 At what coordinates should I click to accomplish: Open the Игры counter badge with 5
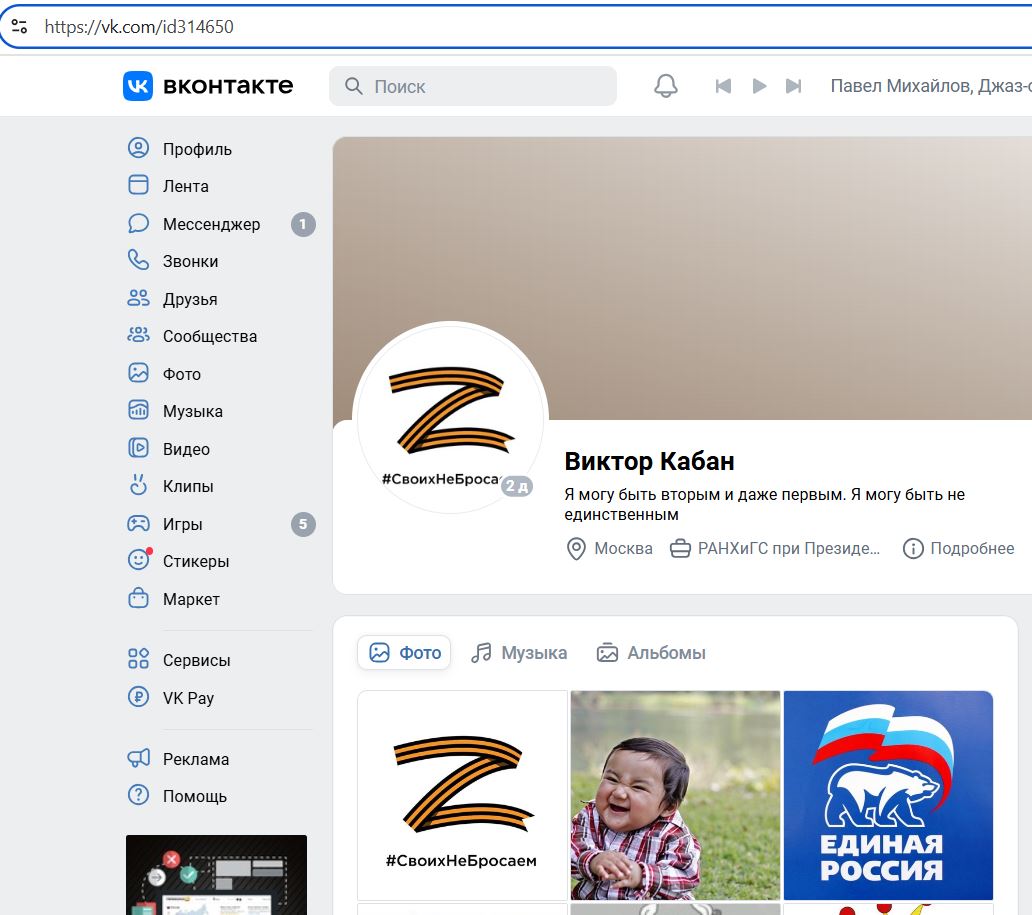tap(303, 525)
